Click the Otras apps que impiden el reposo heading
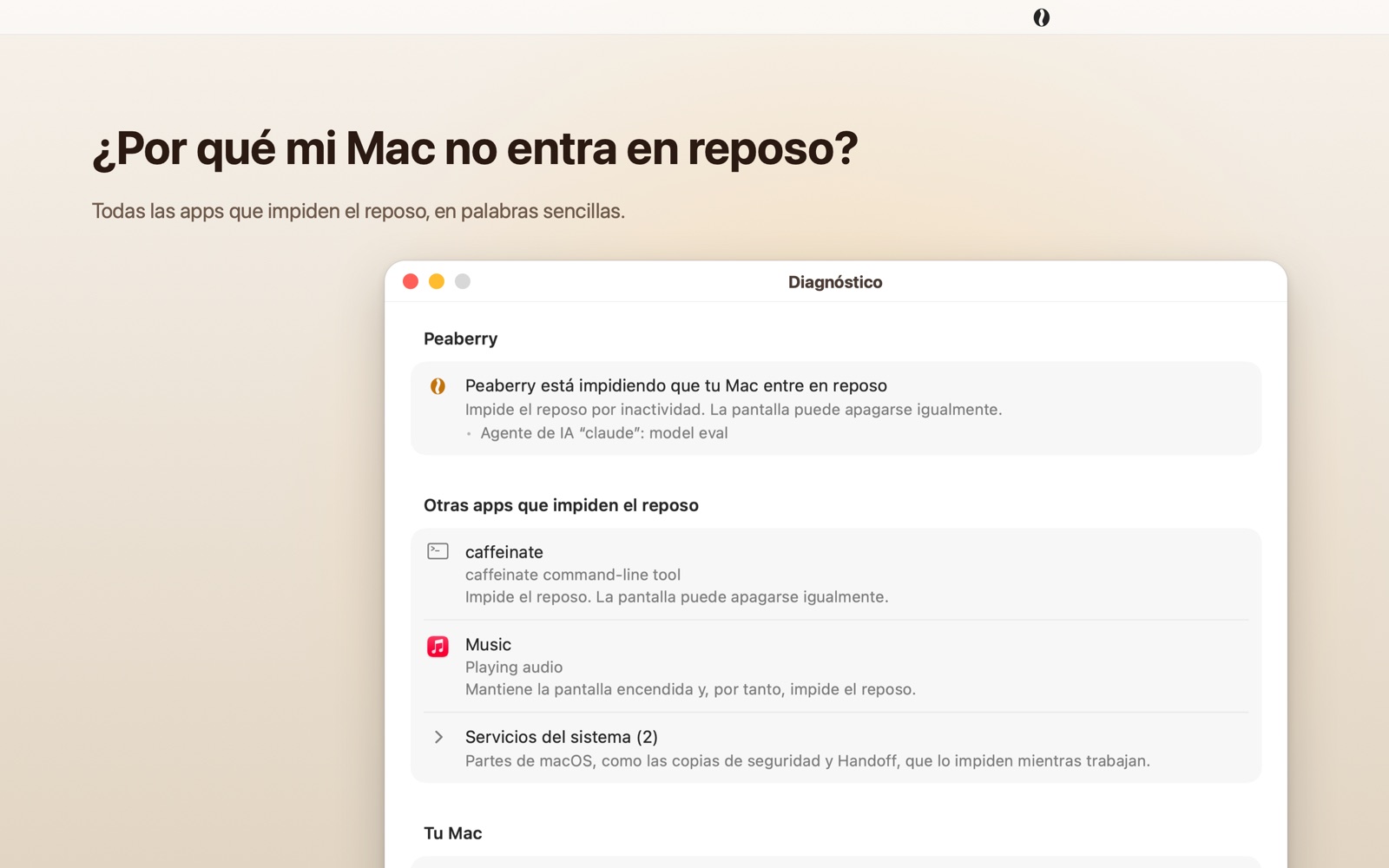 (561, 505)
